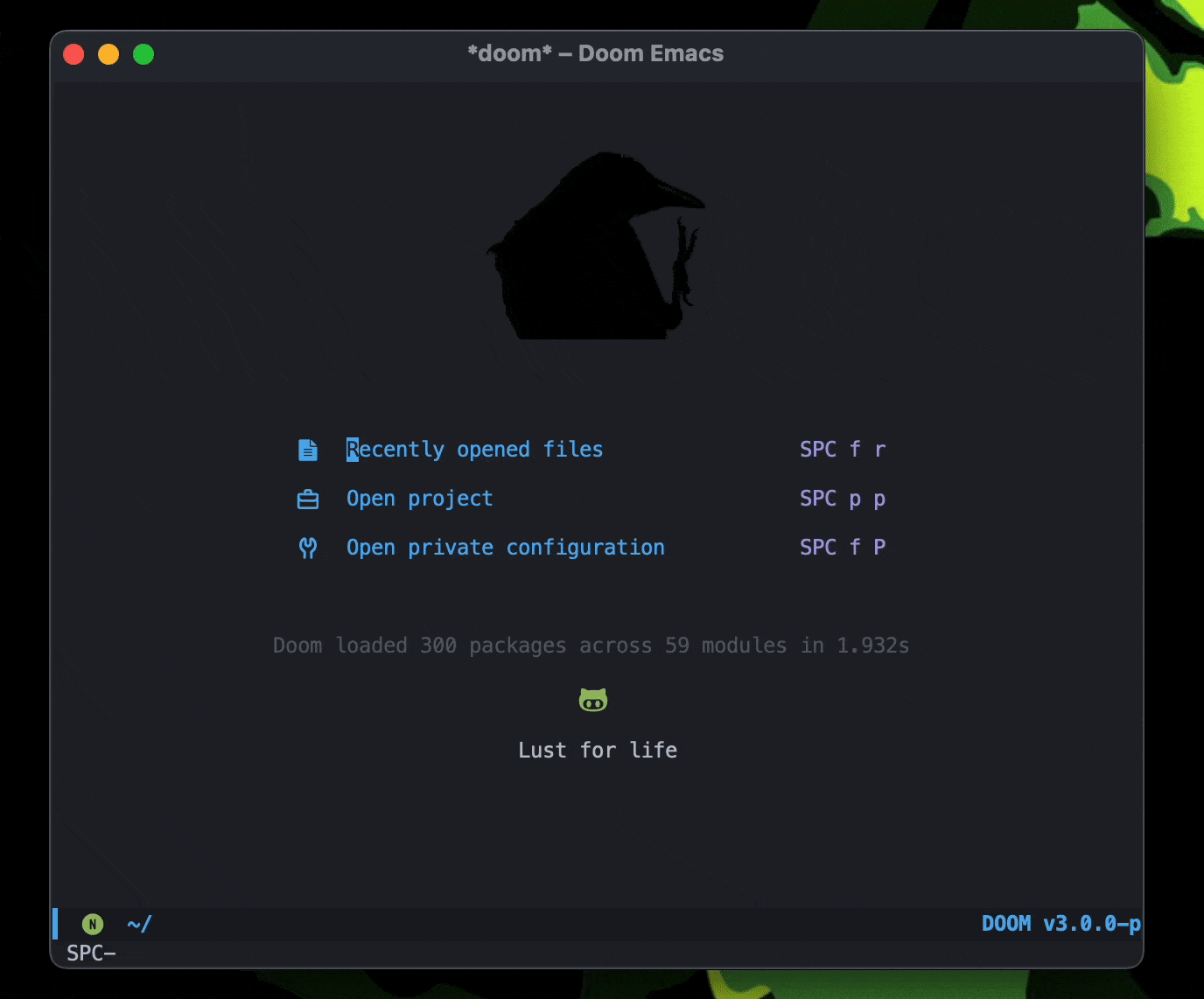Select Open project on the dashboard
This screenshot has height=999, width=1204.
420,499
